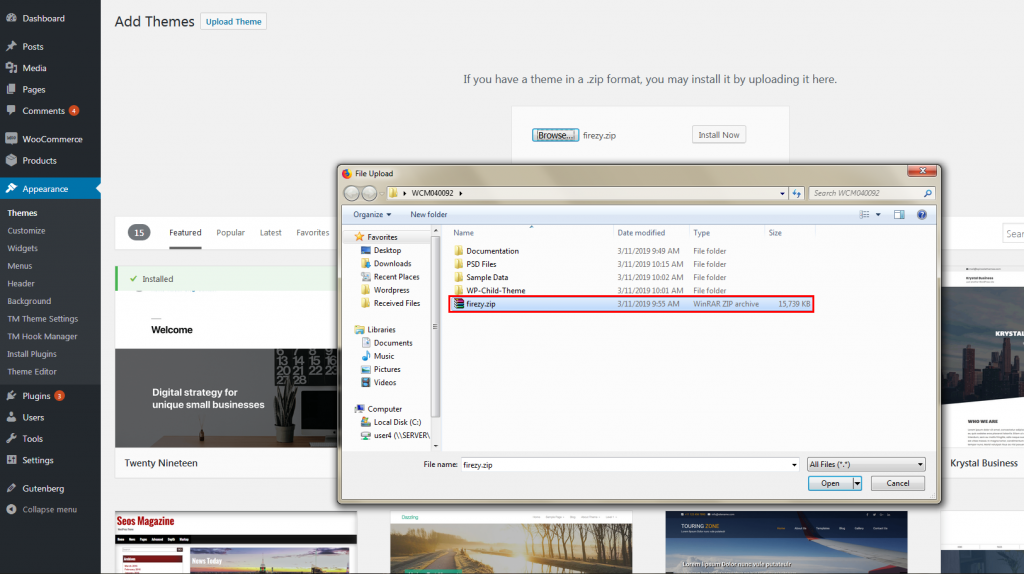Open the view options dropdown arrow
The height and width of the screenshot is (574, 1024).
click(878, 214)
